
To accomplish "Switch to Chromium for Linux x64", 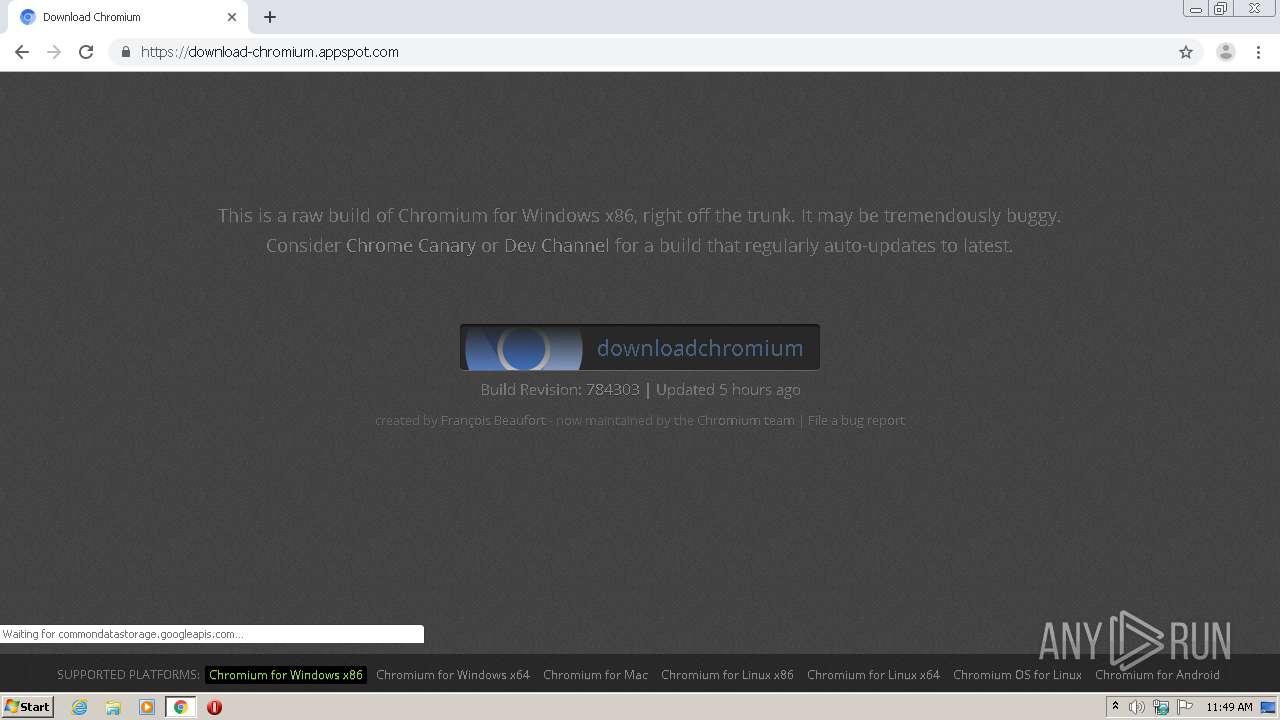I will (873, 675).
